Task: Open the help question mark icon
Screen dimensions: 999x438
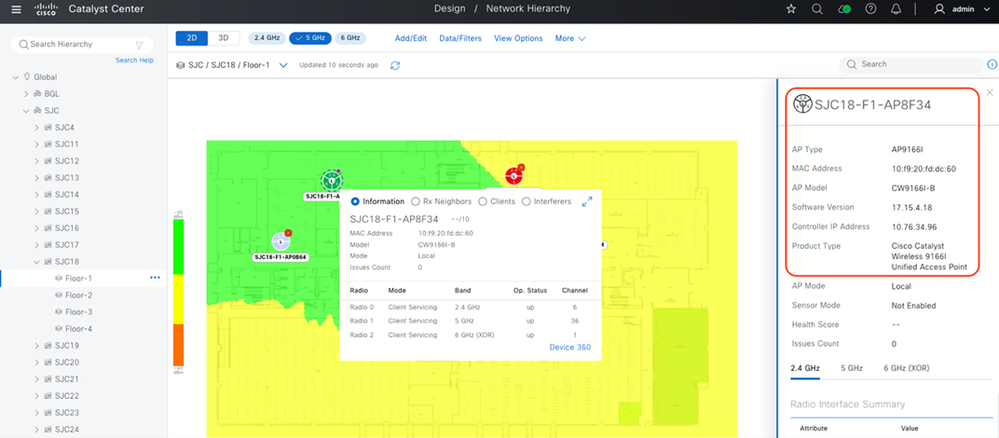Action: tap(870, 9)
